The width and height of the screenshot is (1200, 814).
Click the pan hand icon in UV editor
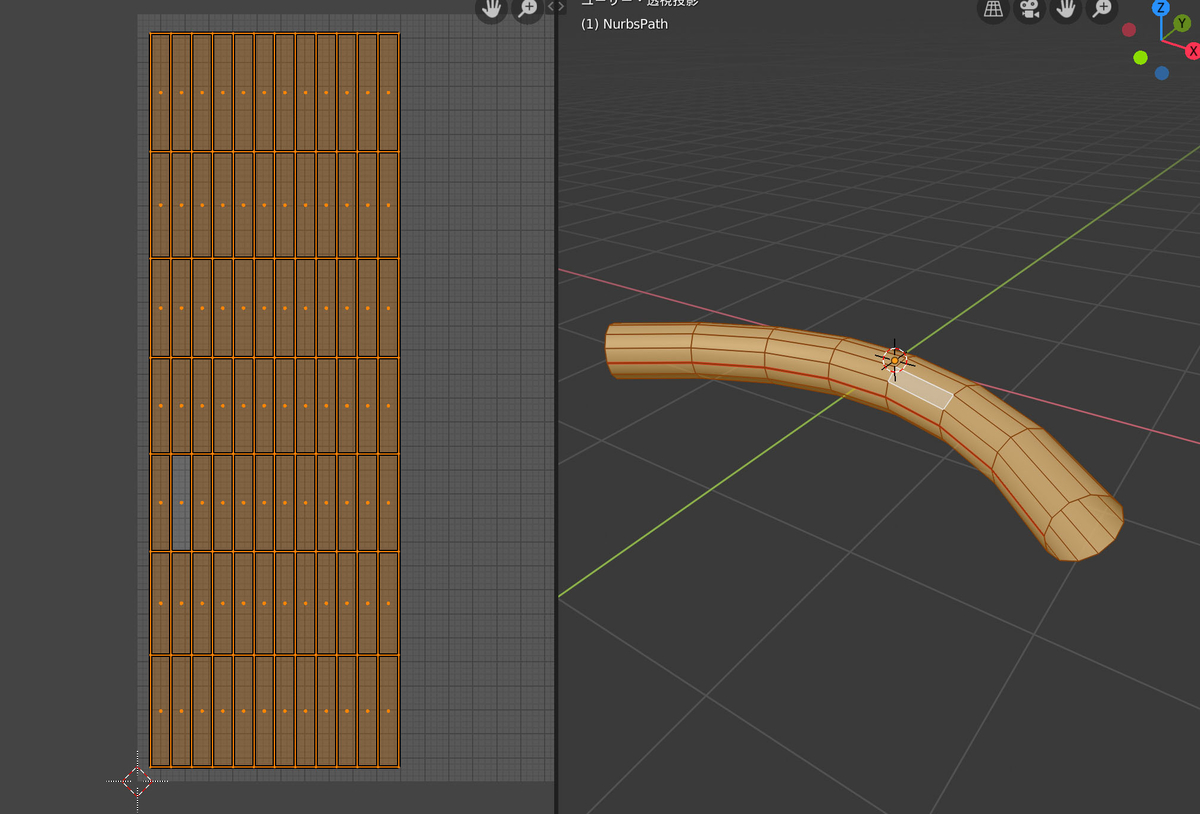tap(491, 9)
